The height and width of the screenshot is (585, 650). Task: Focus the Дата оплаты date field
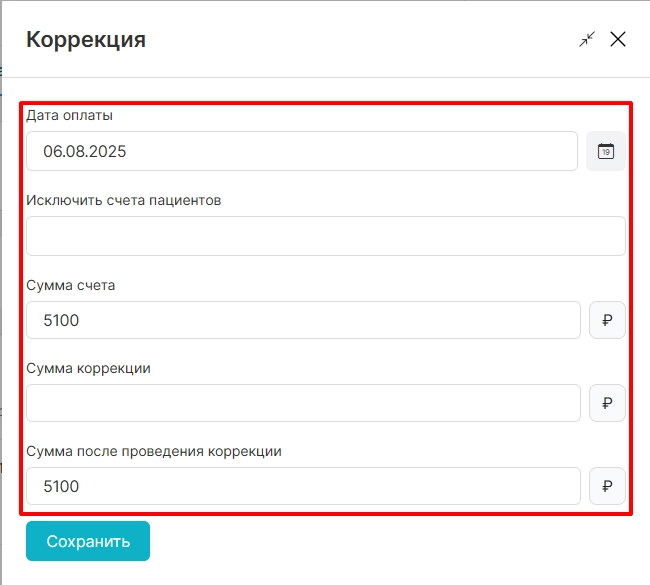[x=302, y=152]
